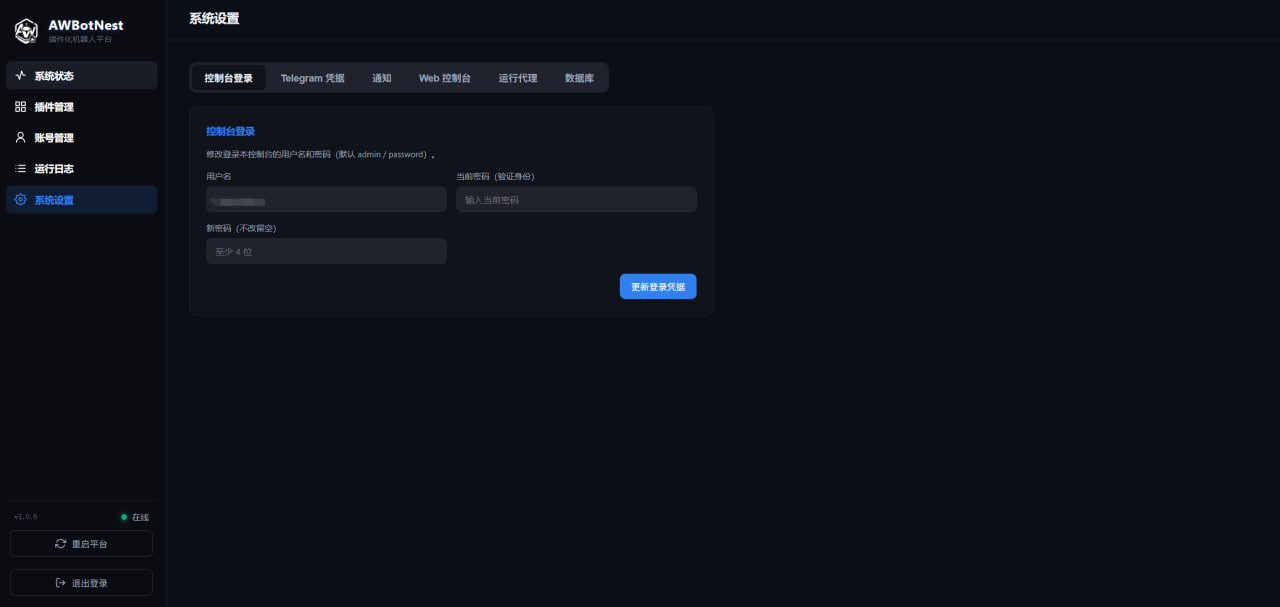Click the green 在线 status indicator
Screen dimensions: 1280x607
pyautogui.click(x=124, y=517)
